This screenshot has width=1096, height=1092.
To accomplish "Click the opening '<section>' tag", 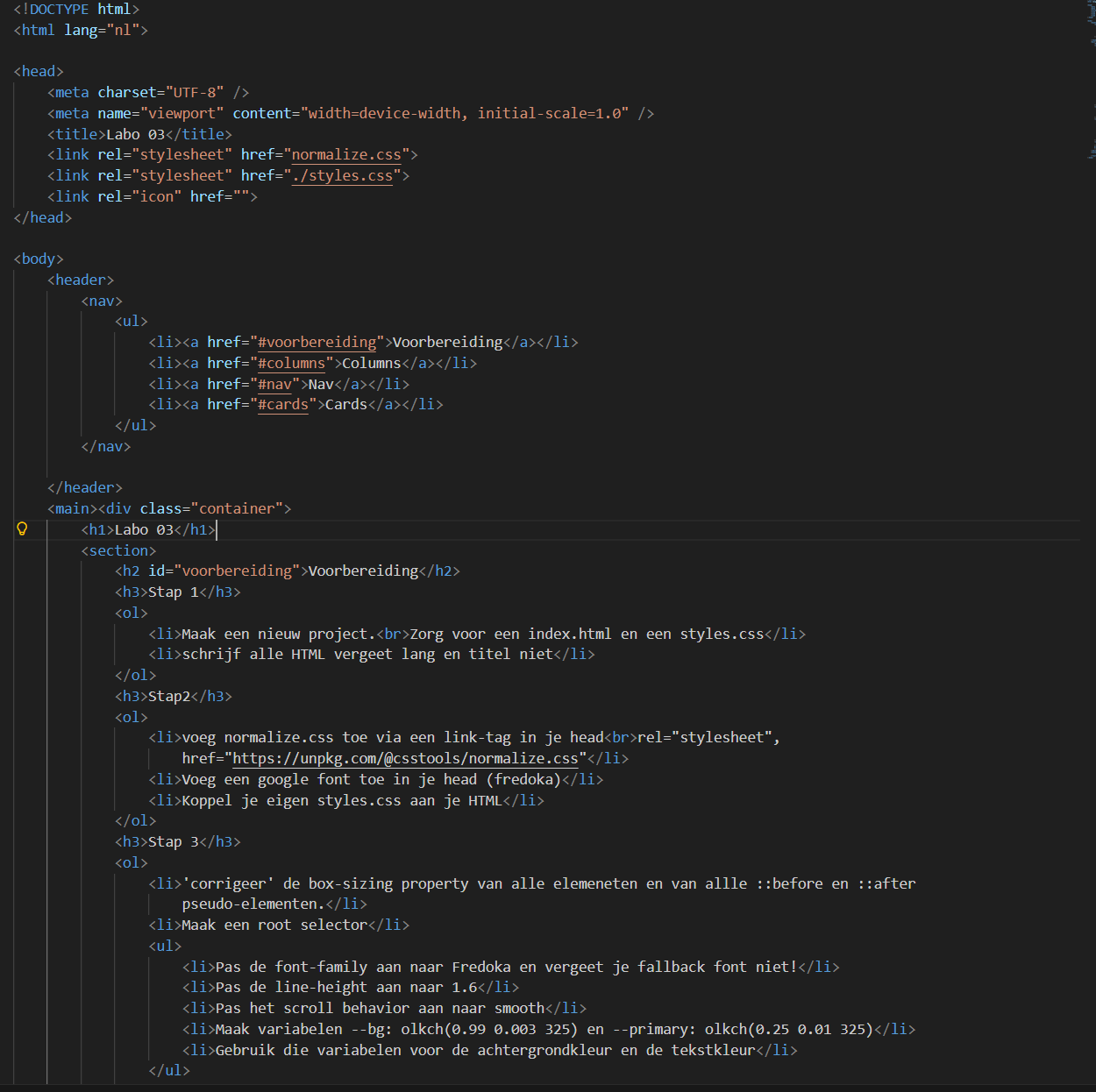I will 118,551.
